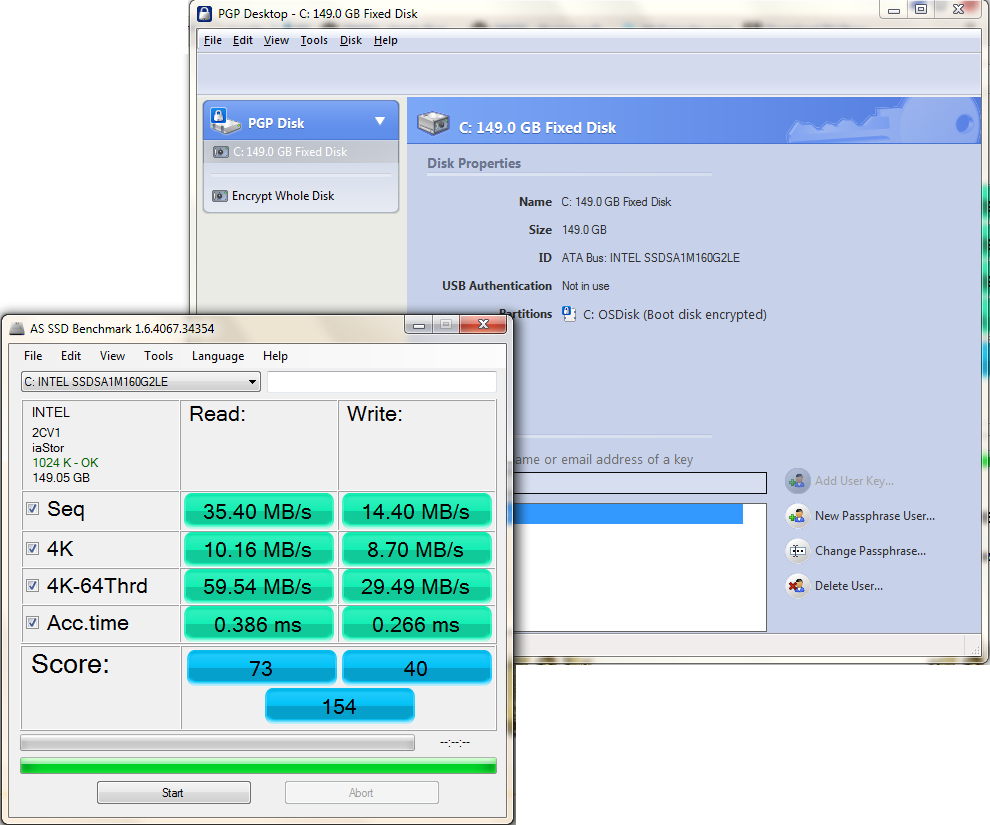The image size is (990, 825).
Task: Open the Tools menu in AS SSD Benchmark
Action: click(158, 356)
